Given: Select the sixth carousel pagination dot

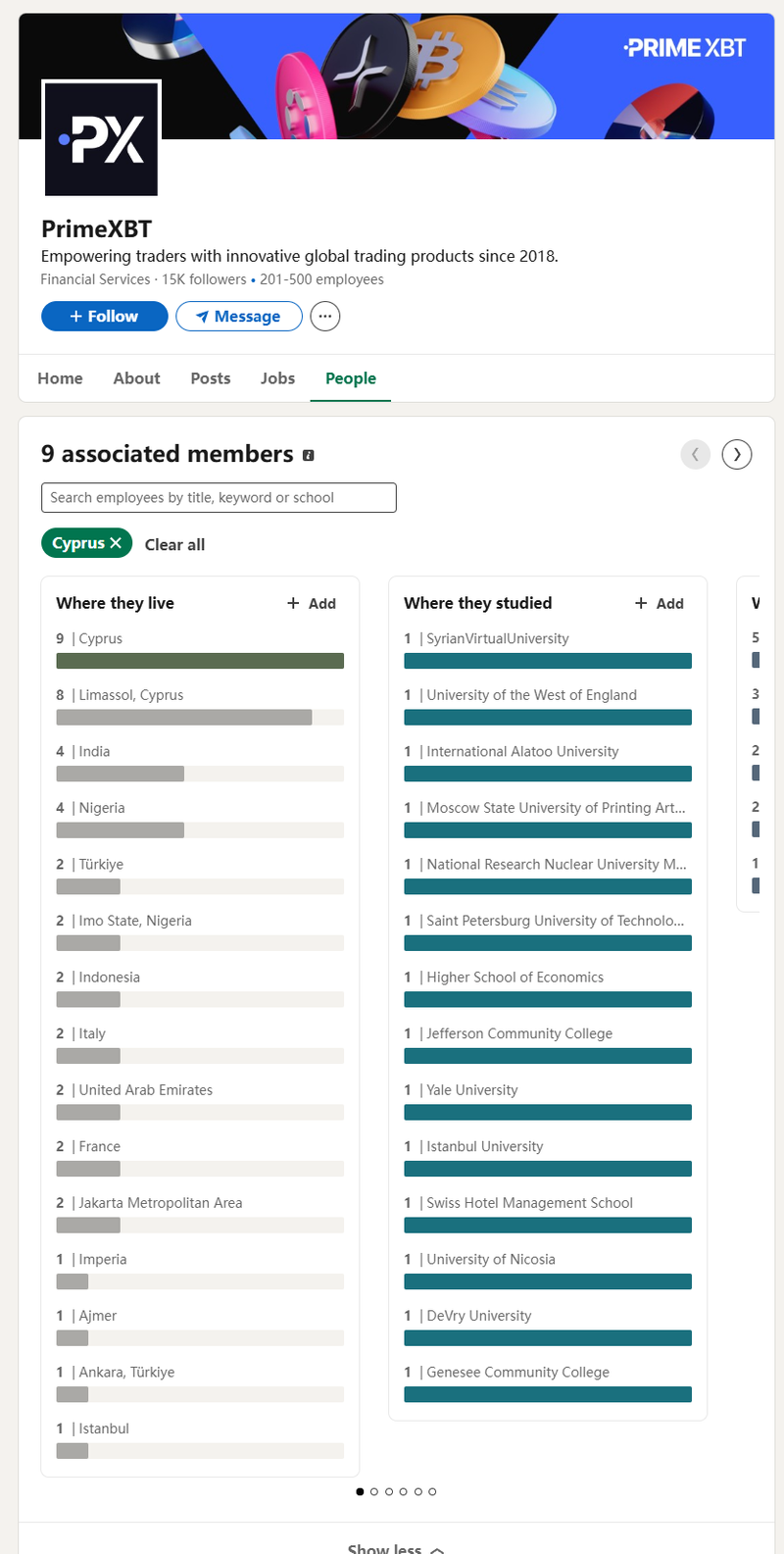Looking at the screenshot, I should (x=432, y=1491).
